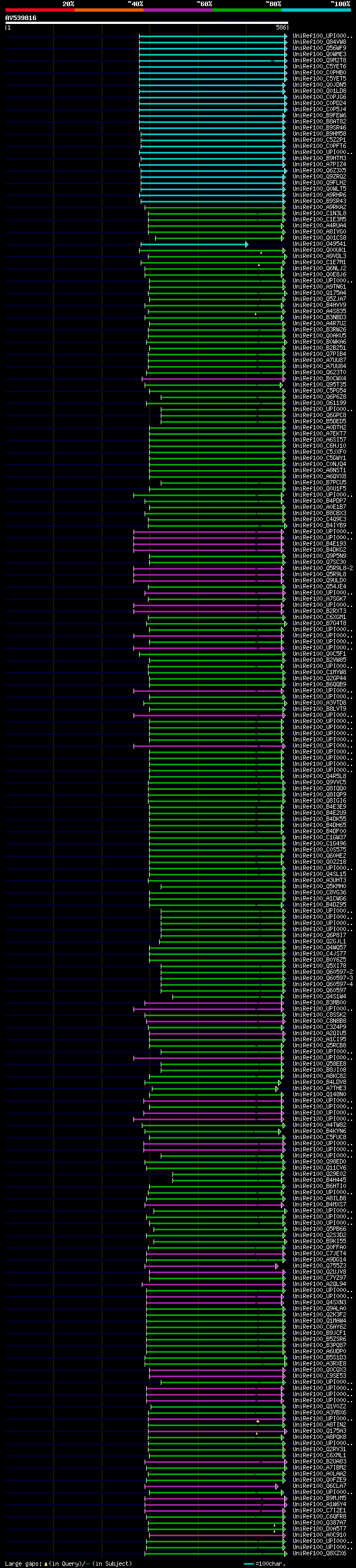Click label UniRef100_A2QIU5

click(319, 1033)
